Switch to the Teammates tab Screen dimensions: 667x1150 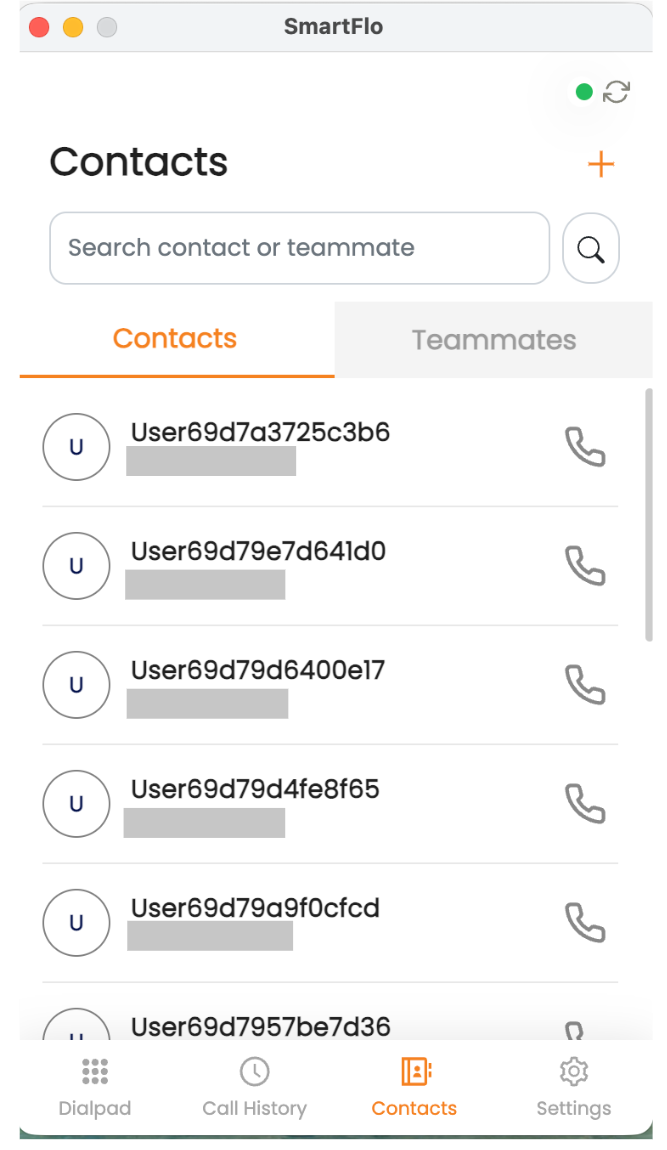click(494, 340)
